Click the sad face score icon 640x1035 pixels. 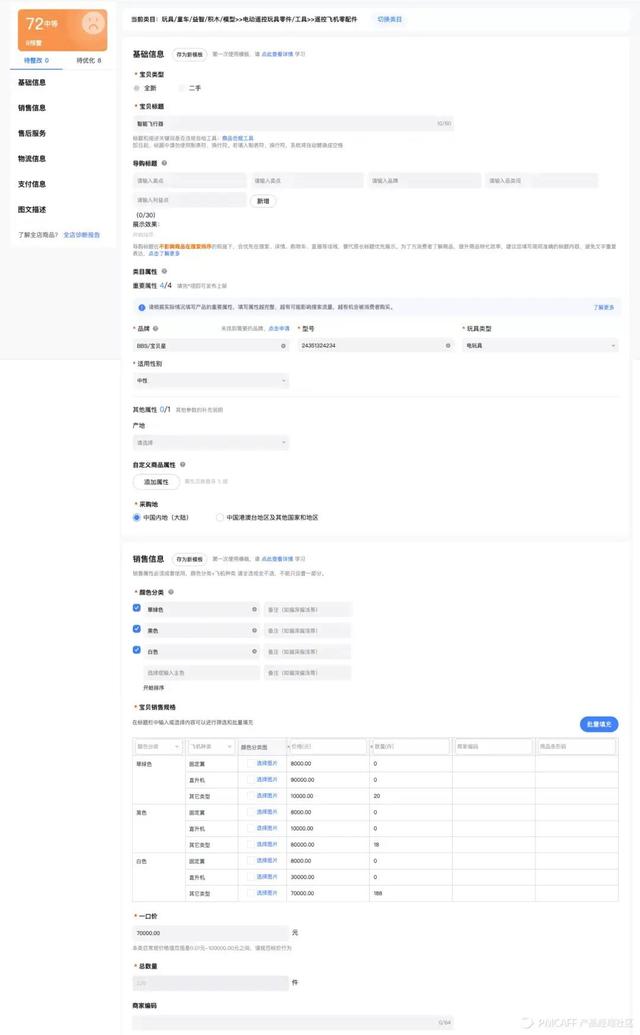coord(93,24)
